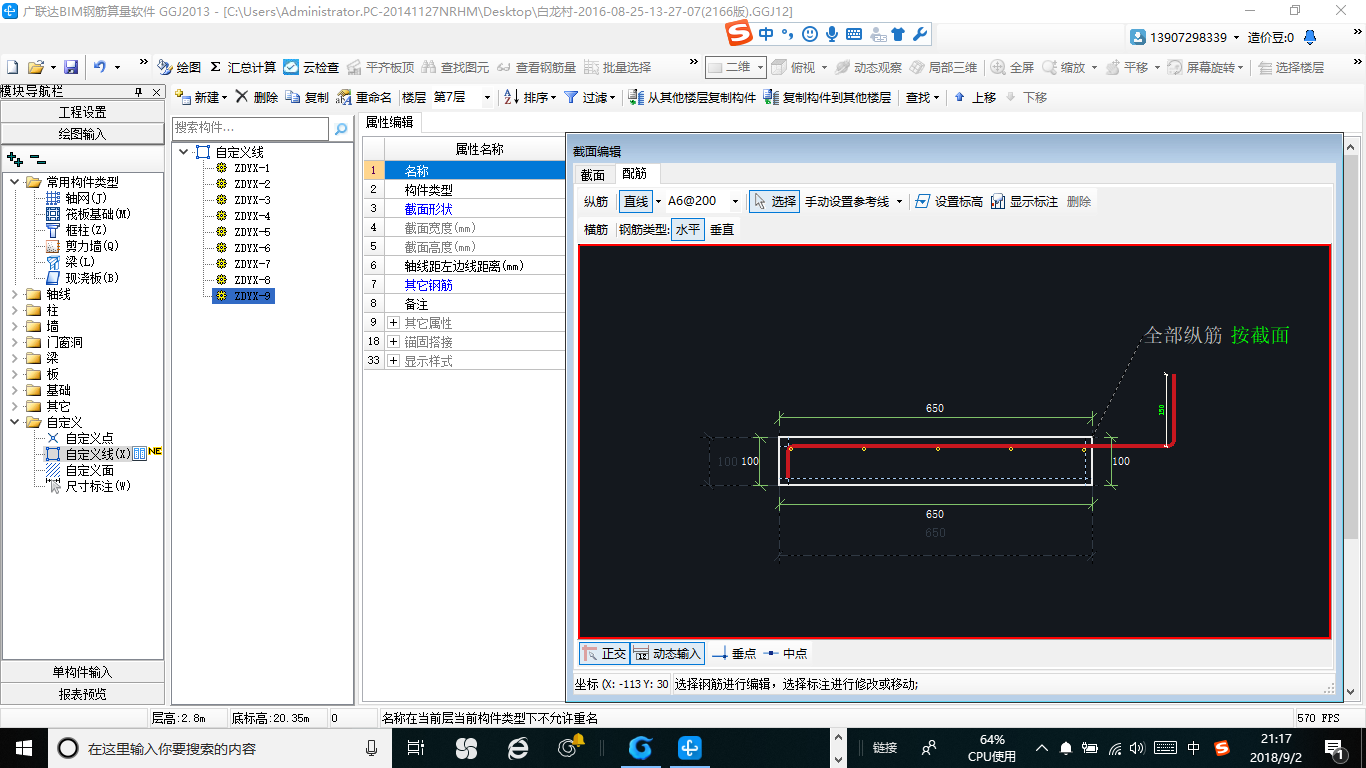Switch to 截面 tab

[x=593, y=174]
